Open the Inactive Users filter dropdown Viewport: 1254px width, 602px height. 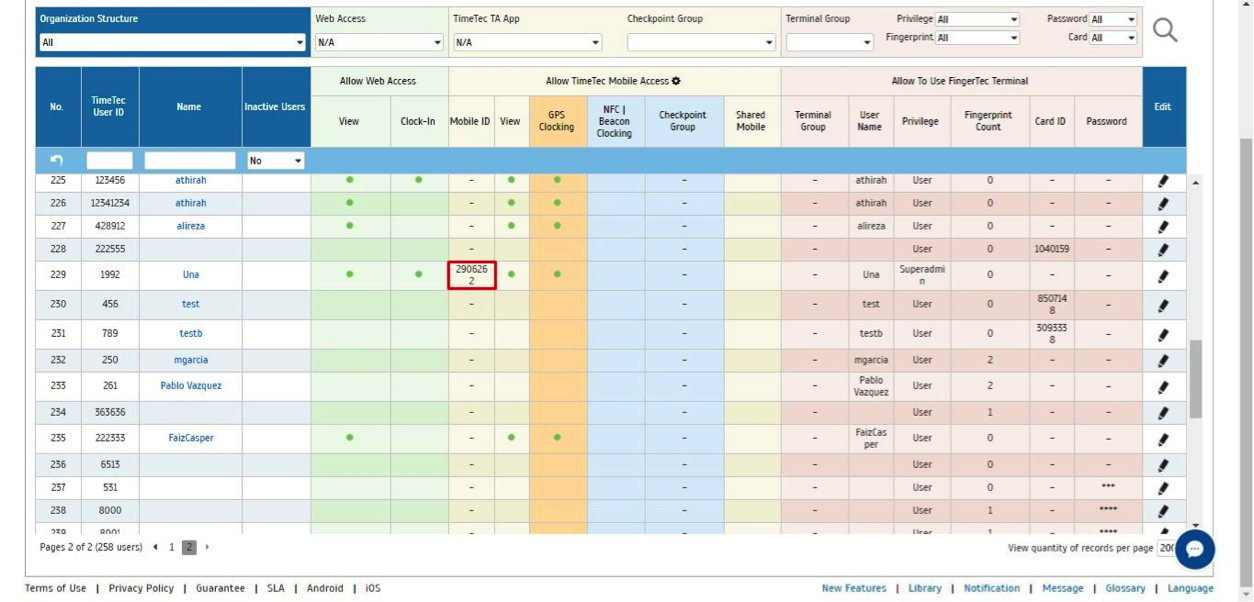275,160
